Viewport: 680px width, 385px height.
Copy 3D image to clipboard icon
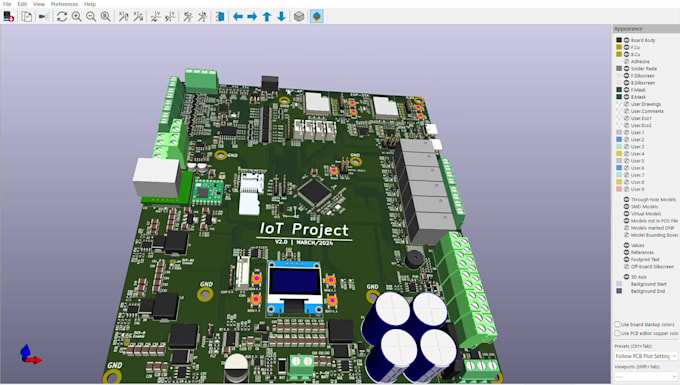coord(27,16)
